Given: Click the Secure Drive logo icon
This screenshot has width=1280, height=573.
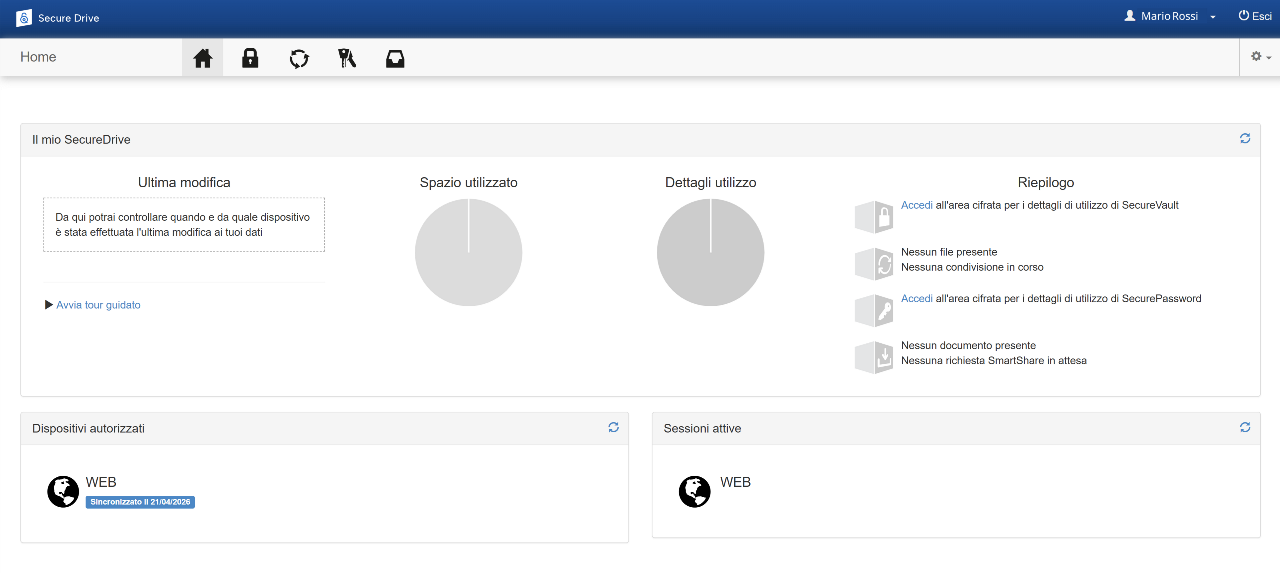Looking at the screenshot, I should click(x=24, y=18).
